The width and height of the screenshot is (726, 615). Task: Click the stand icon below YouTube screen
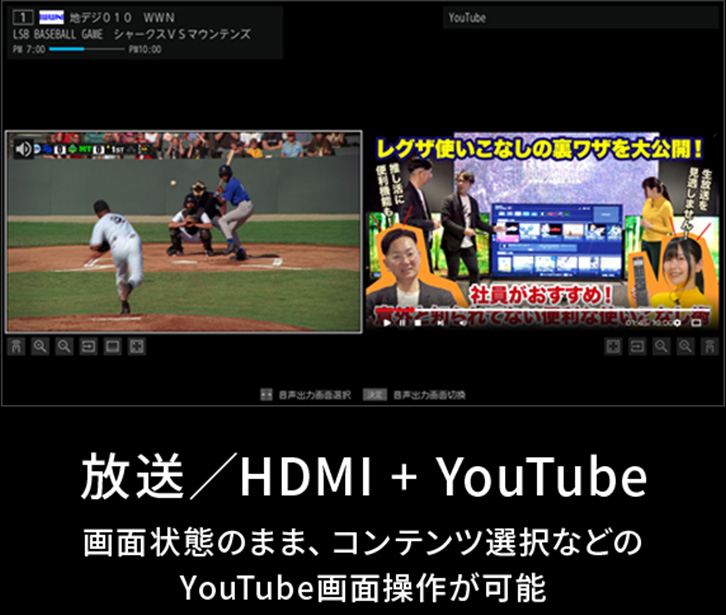click(x=710, y=346)
